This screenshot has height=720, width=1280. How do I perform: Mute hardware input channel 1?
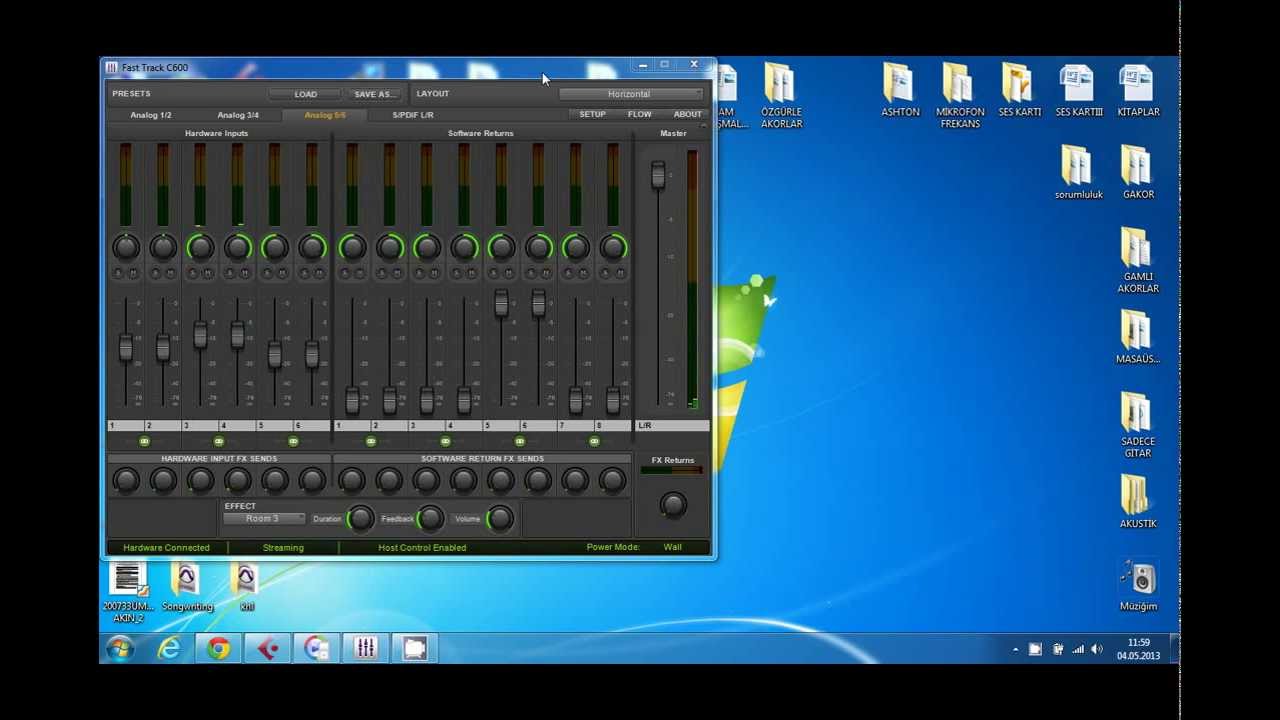134,273
